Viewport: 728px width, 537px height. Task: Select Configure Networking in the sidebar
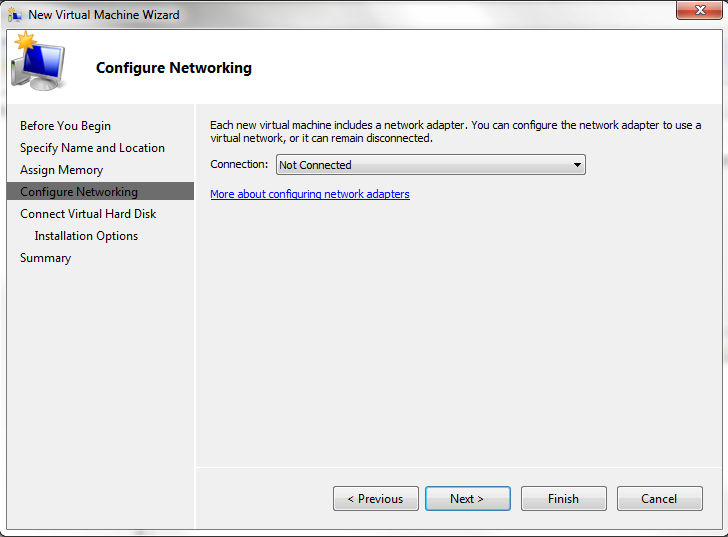(79, 192)
